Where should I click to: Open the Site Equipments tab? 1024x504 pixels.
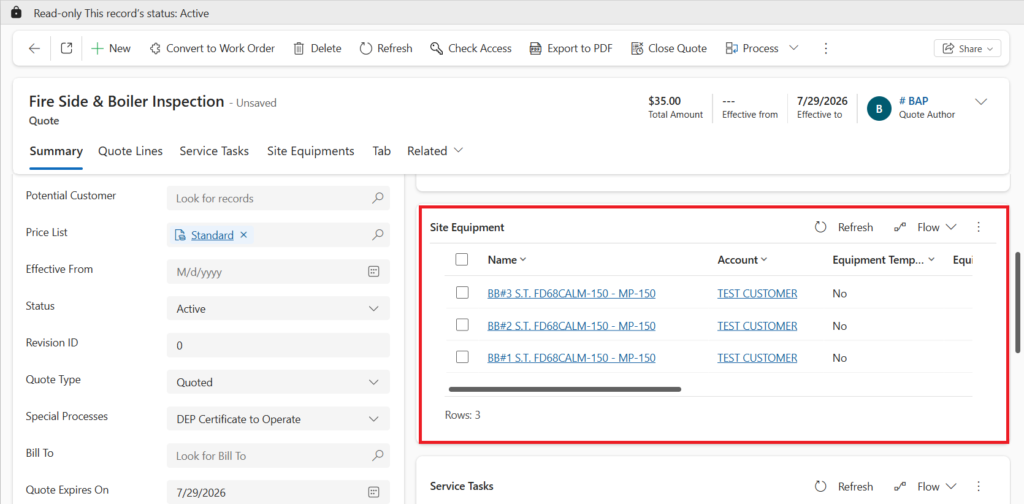pyautogui.click(x=311, y=151)
